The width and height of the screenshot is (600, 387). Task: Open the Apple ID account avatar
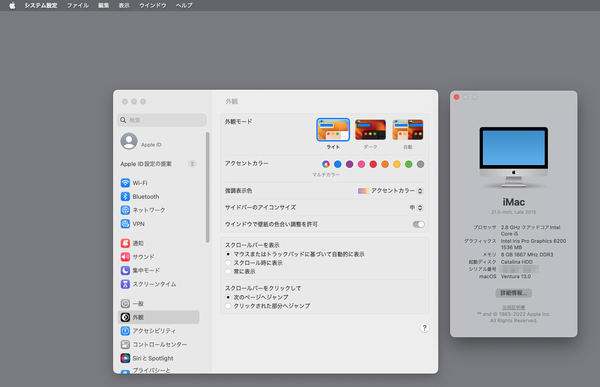129,141
